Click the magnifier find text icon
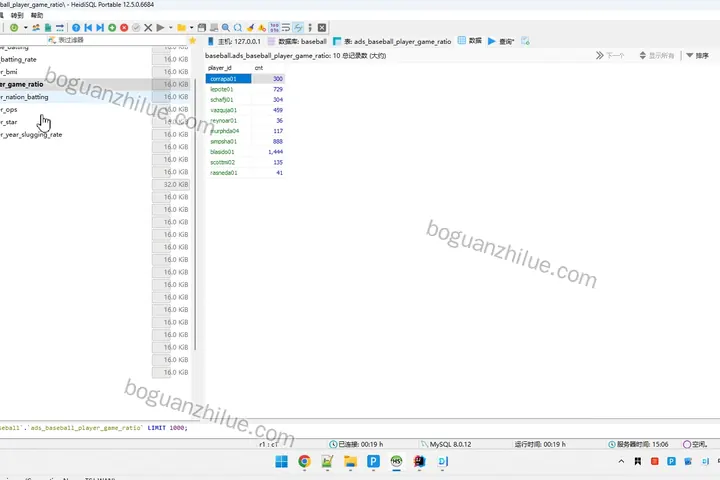Viewport: 720px width, 480px height. pos(226,28)
